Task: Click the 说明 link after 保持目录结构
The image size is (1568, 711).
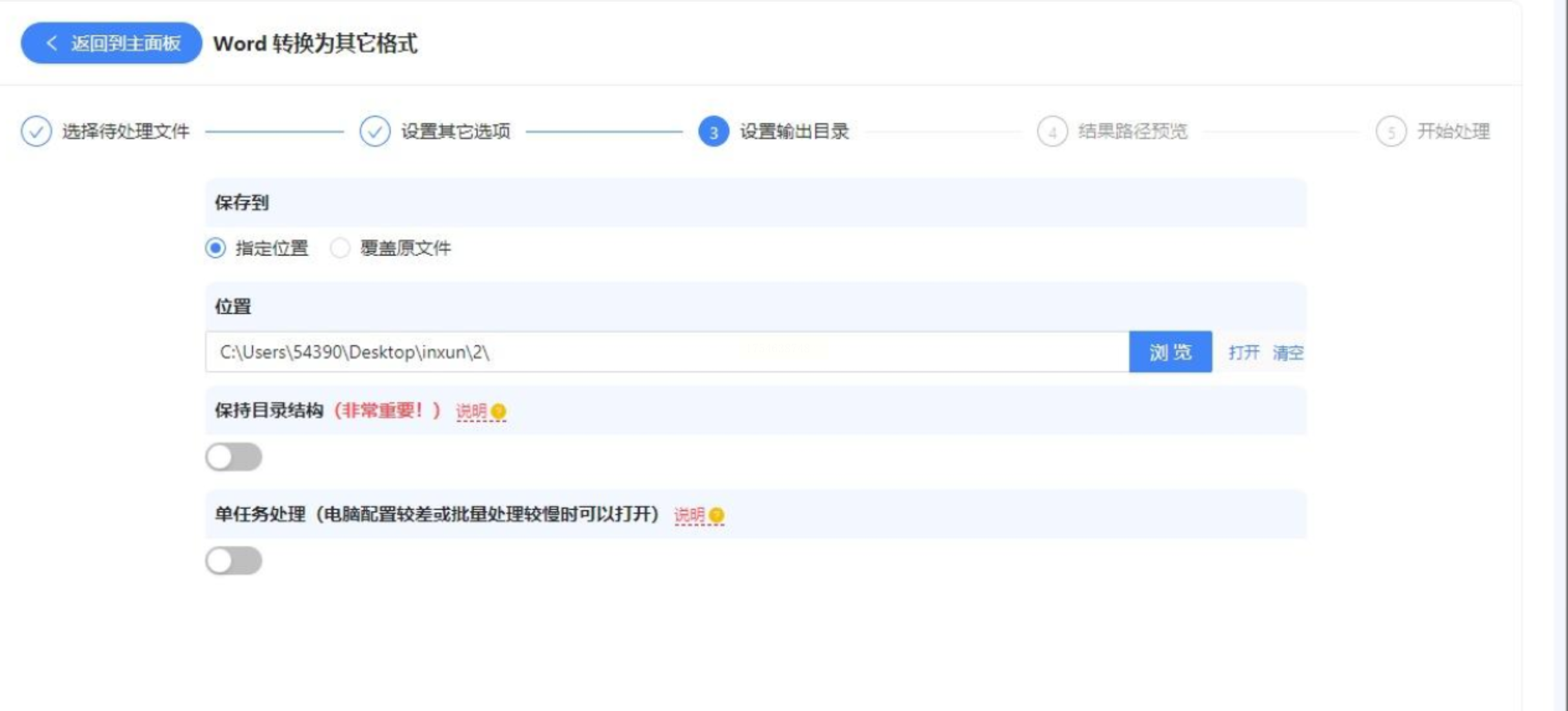Action: click(471, 412)
